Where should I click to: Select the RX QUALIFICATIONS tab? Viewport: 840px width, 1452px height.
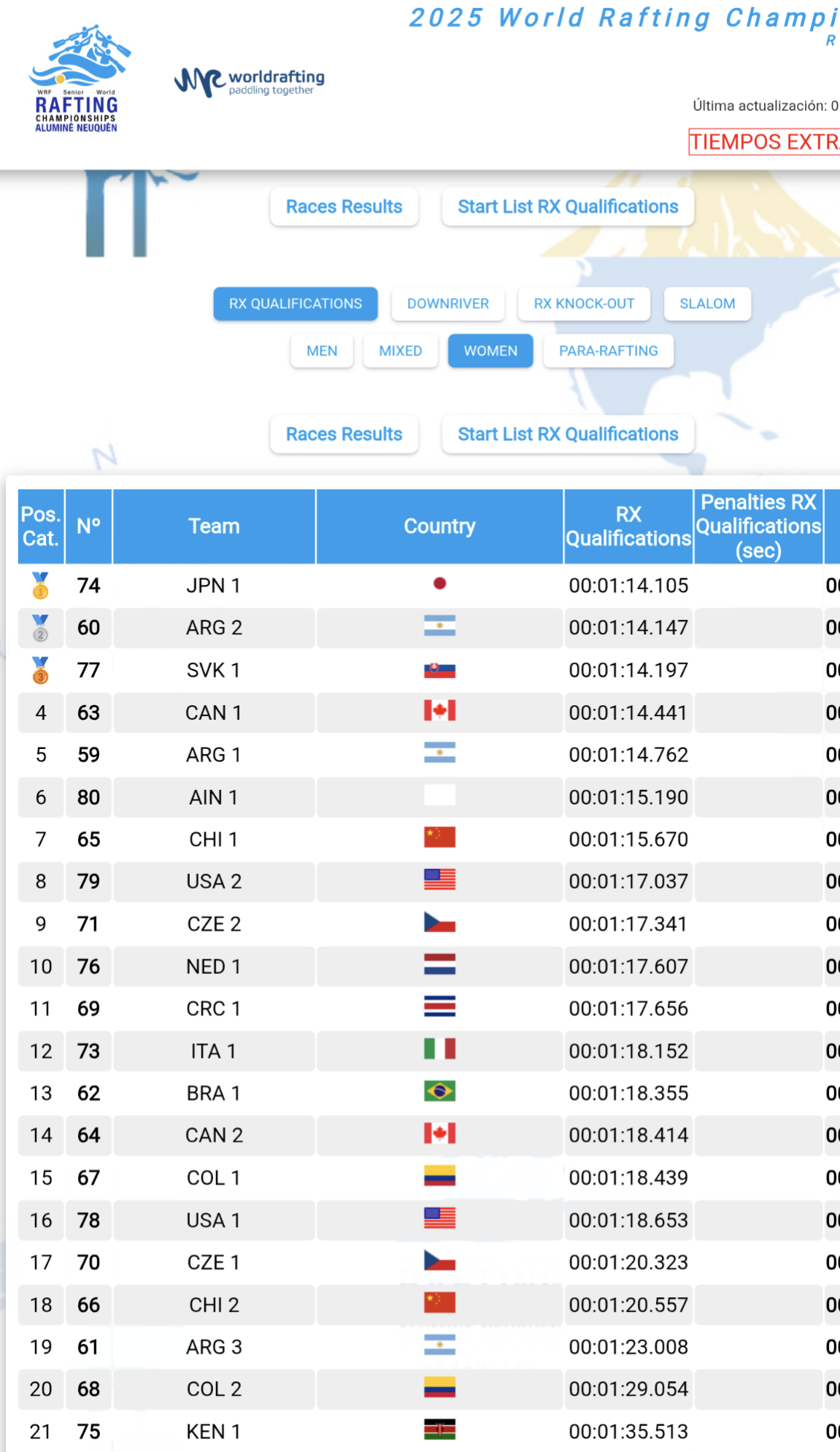click(296, 304)
